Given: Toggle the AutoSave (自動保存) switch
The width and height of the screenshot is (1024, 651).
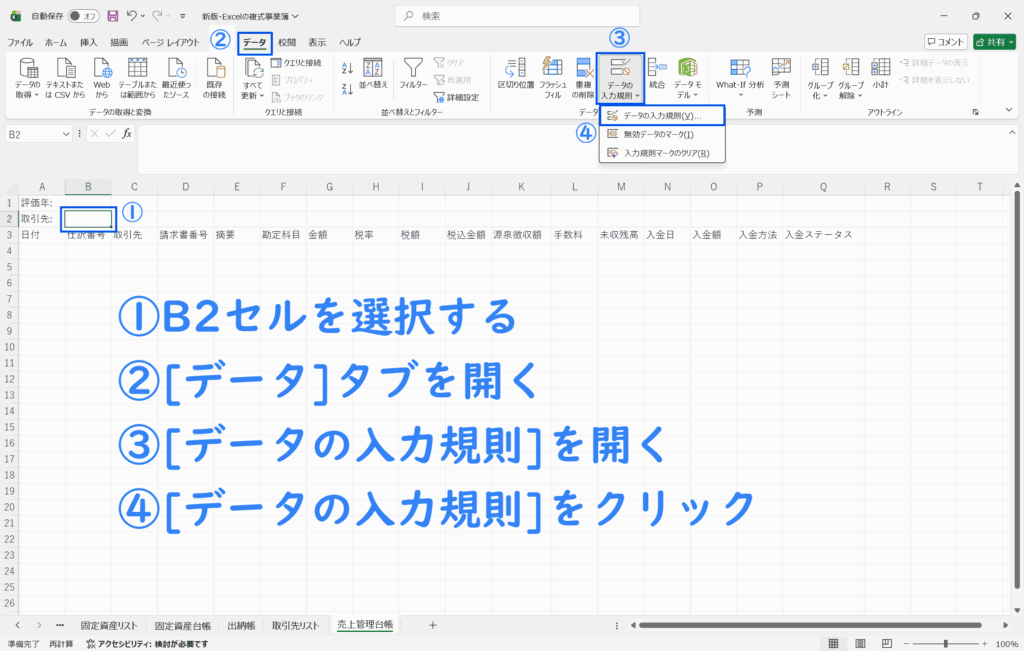Looking at the screenshot, I should pos(83,16).
